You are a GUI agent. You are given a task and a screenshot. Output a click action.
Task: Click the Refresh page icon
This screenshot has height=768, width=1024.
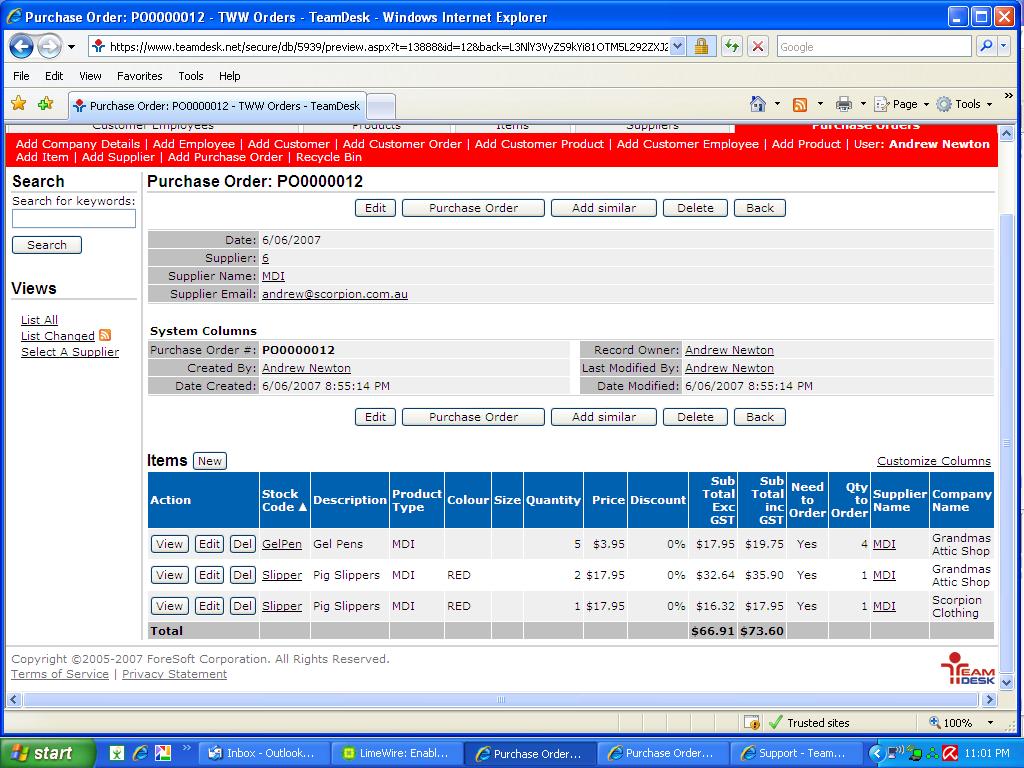coord(731,47)
